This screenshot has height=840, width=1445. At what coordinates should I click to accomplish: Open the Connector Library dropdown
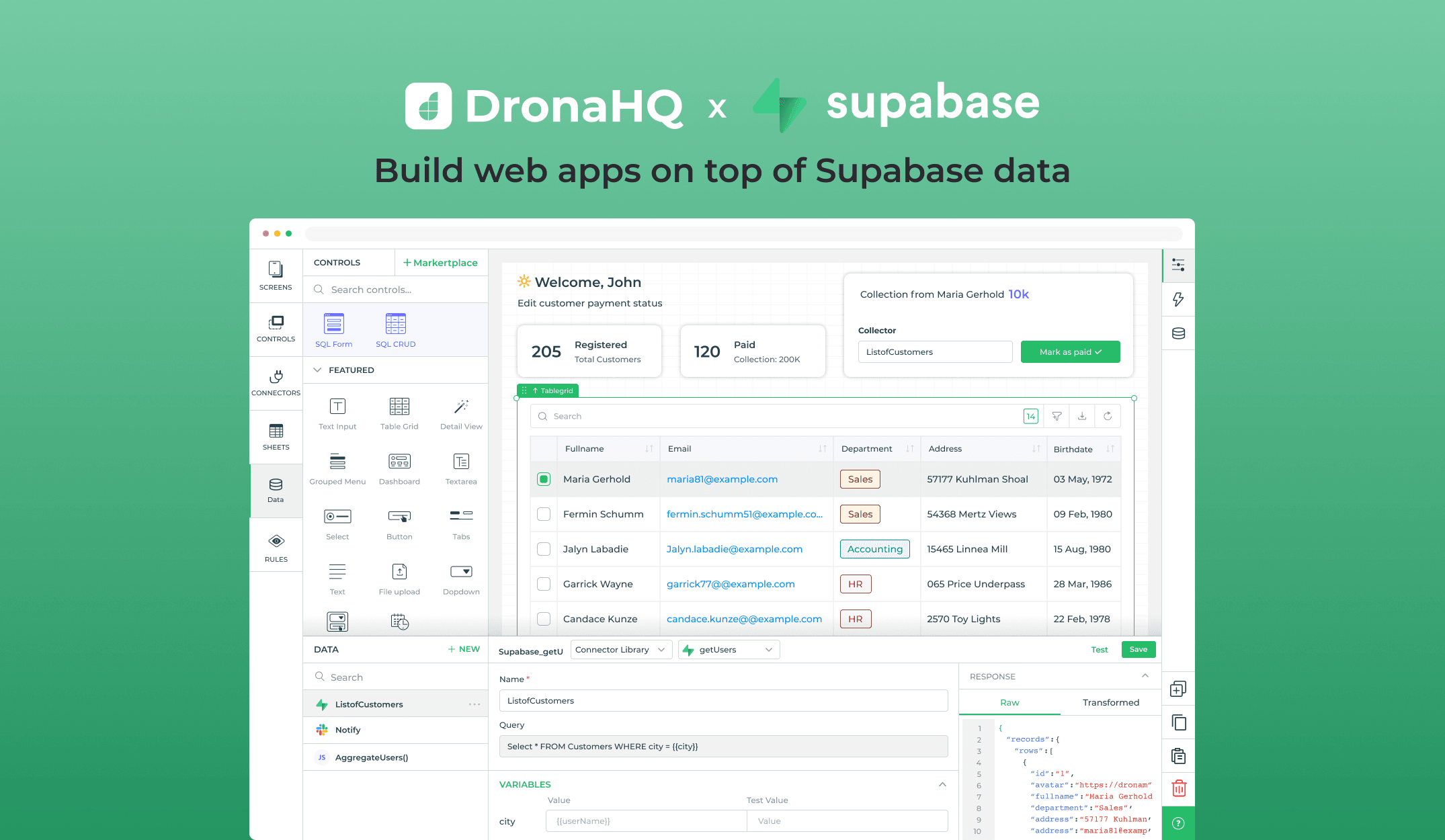tap(621, 650)
